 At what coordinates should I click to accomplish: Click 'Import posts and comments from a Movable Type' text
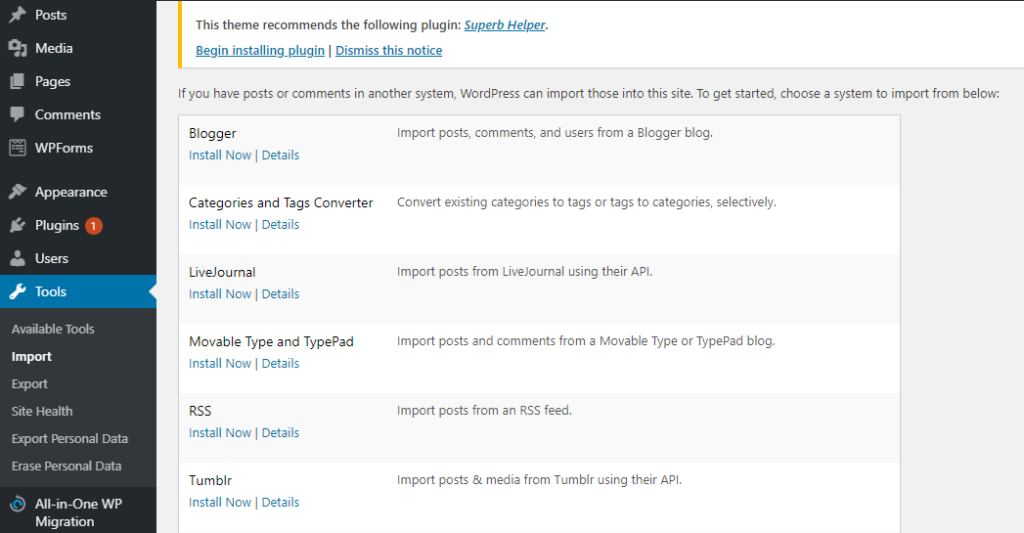pos(585,341)
